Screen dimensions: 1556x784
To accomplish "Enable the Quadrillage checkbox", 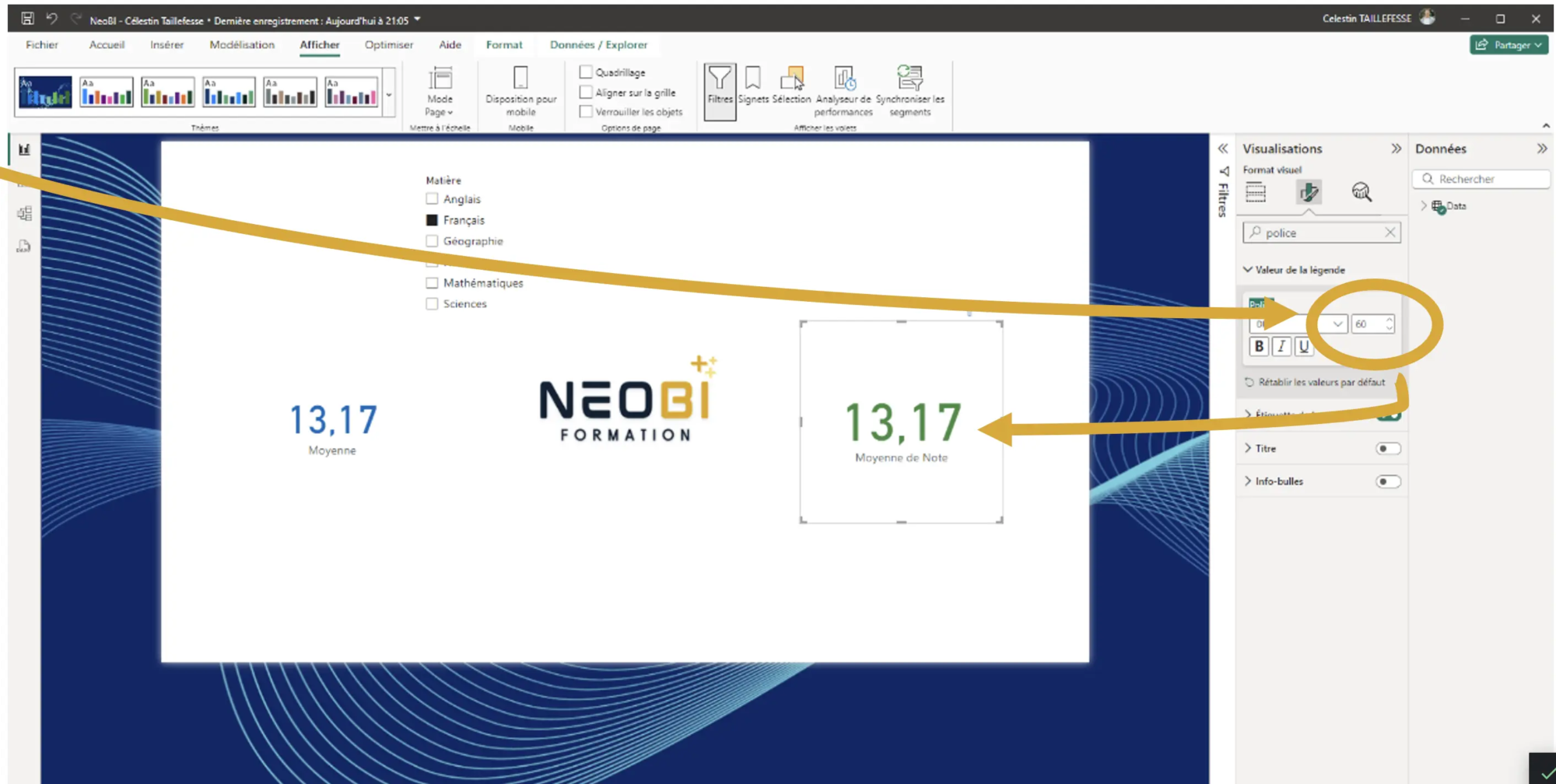I will click(x=586, y=72).
